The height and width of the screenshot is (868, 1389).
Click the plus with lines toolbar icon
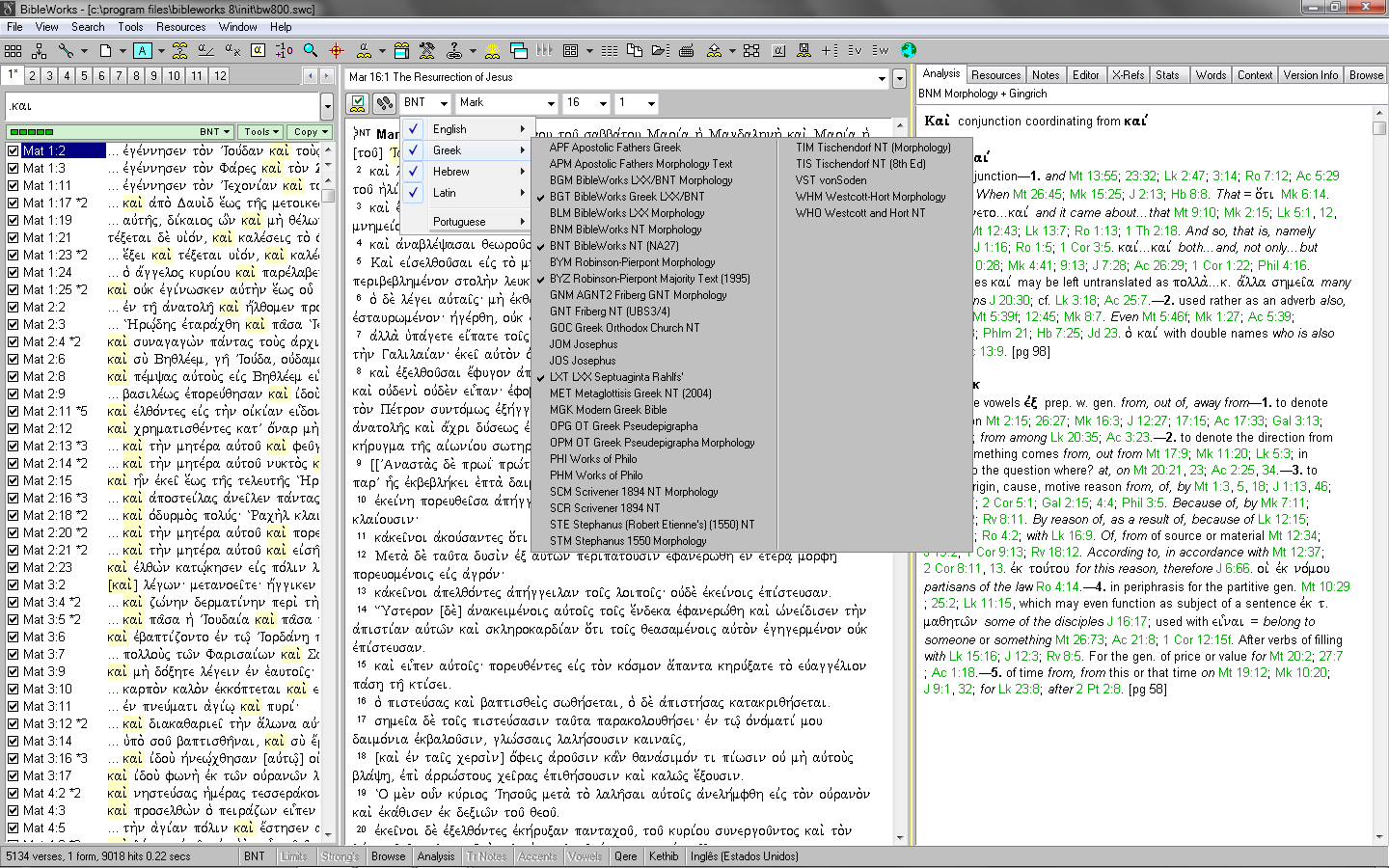coord(830,50)
